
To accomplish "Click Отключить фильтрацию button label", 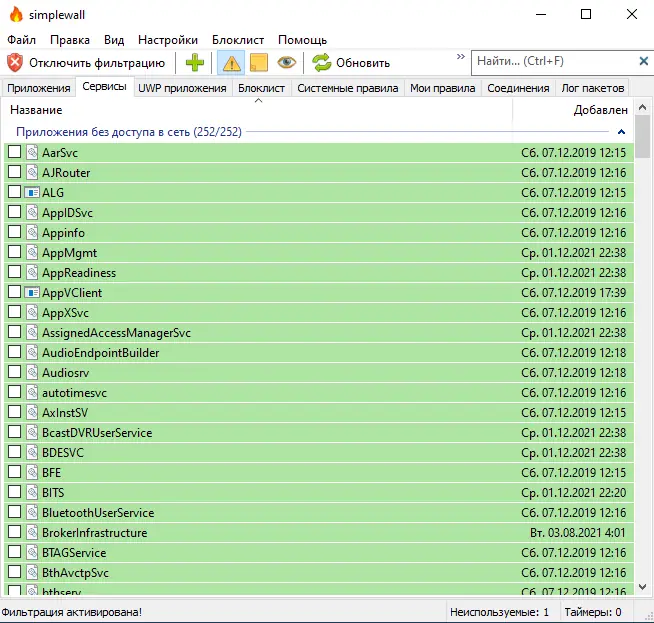I will (x=97, y=63).
